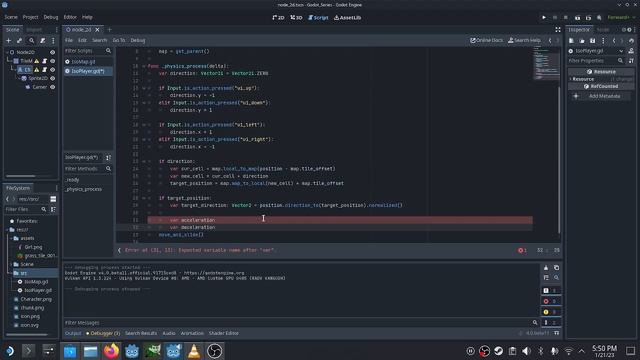The image size is (640, 360).
Task: Collapse the script editor error panel arrow
Action: click(x=119, y=250)
